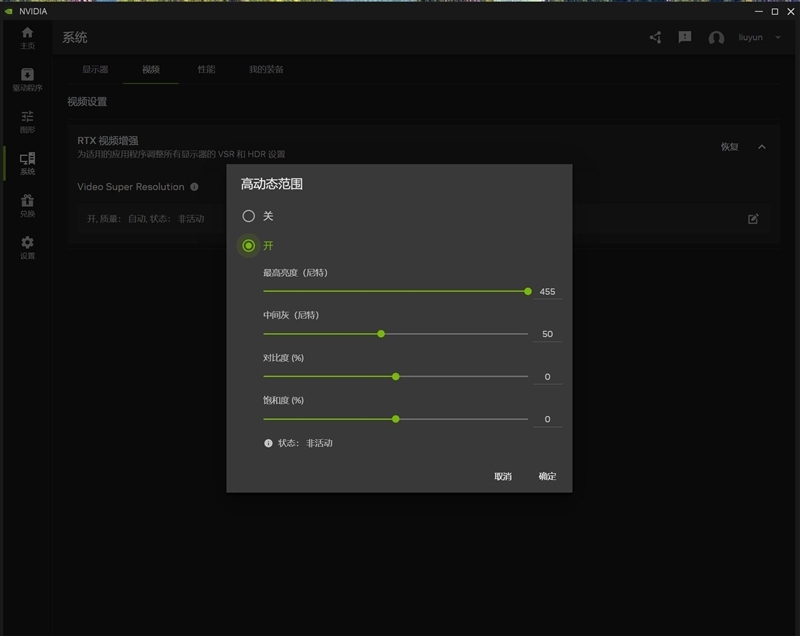Switch to the 显示器 tab
Image resolution: width=800 pixels, height=636 pixels.
click(95, 70)
